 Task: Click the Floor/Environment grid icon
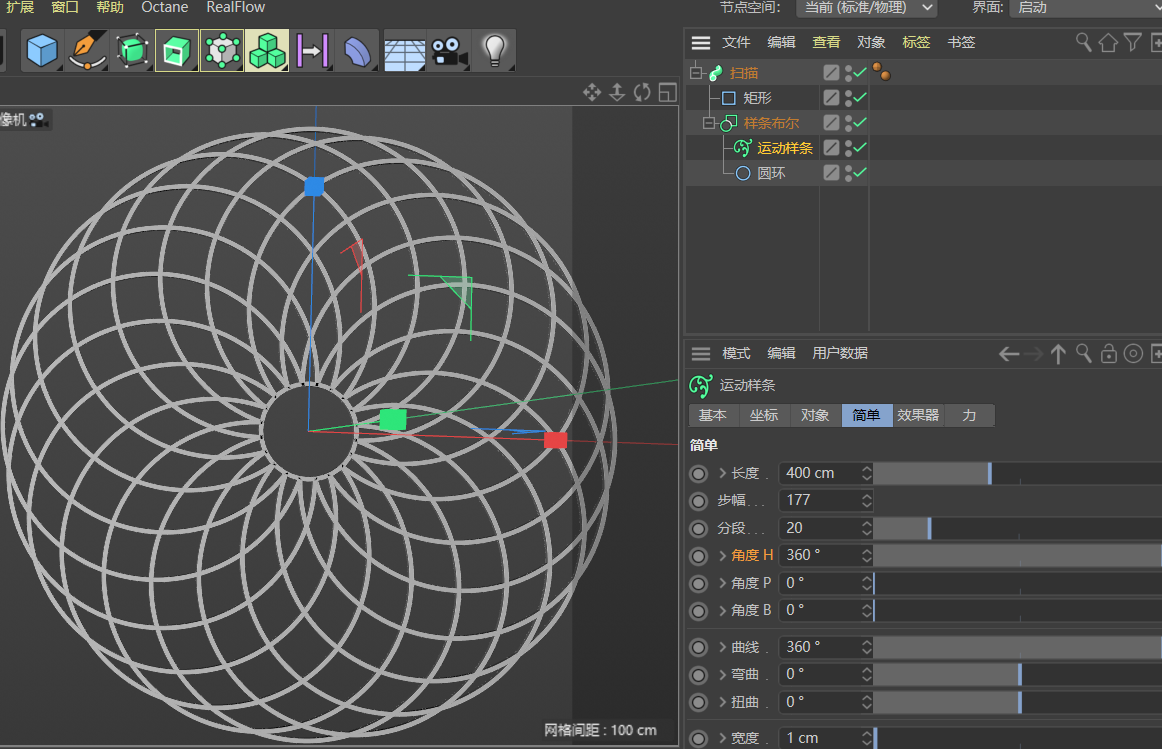tap(404, 50)
